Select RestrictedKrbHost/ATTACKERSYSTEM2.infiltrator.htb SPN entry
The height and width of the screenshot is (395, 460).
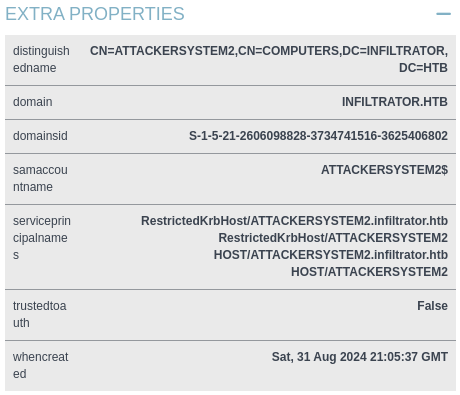(x=294, y=221)
